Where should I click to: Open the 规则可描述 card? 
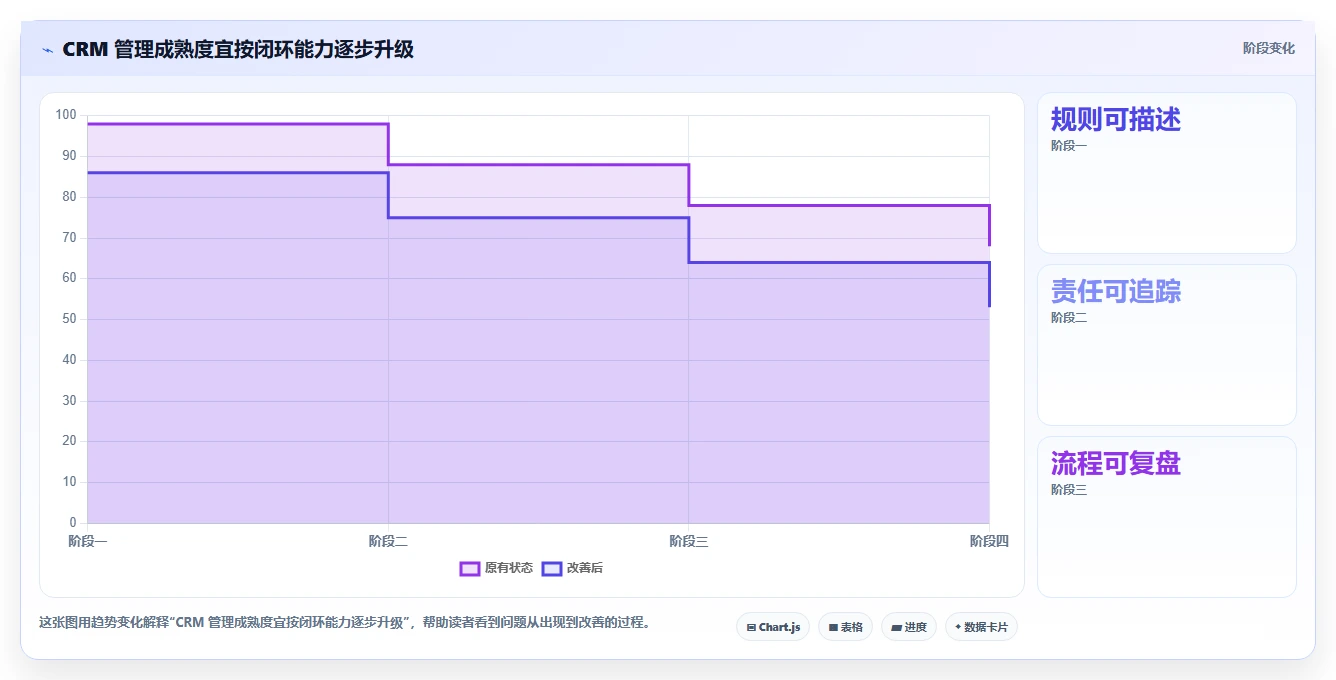click(1167, 173)
